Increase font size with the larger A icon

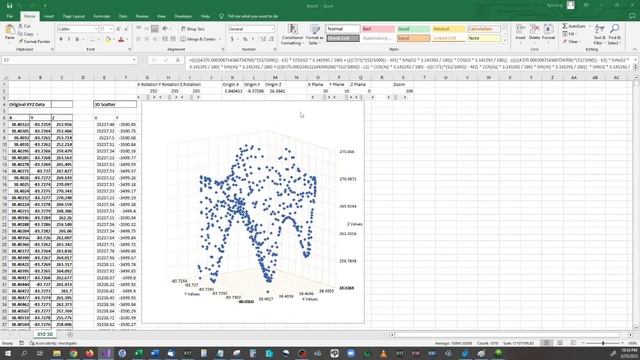(118, 29)
